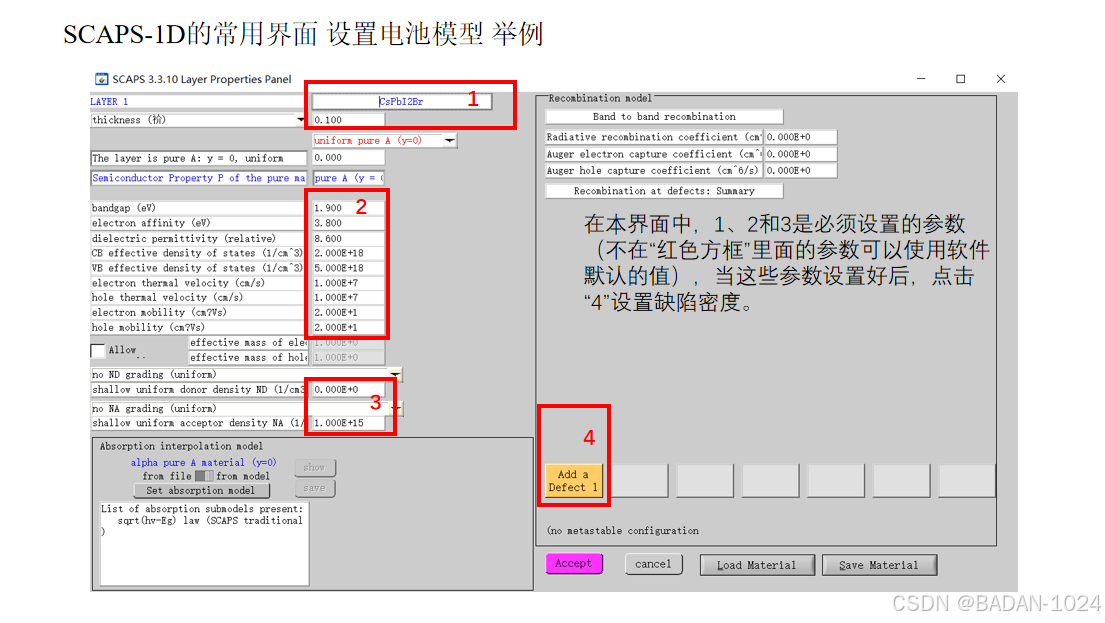The image size is (1105, 623).
Task: Edit VB effective density of states 5.000E+18
Action: click(x=348, y=268)
